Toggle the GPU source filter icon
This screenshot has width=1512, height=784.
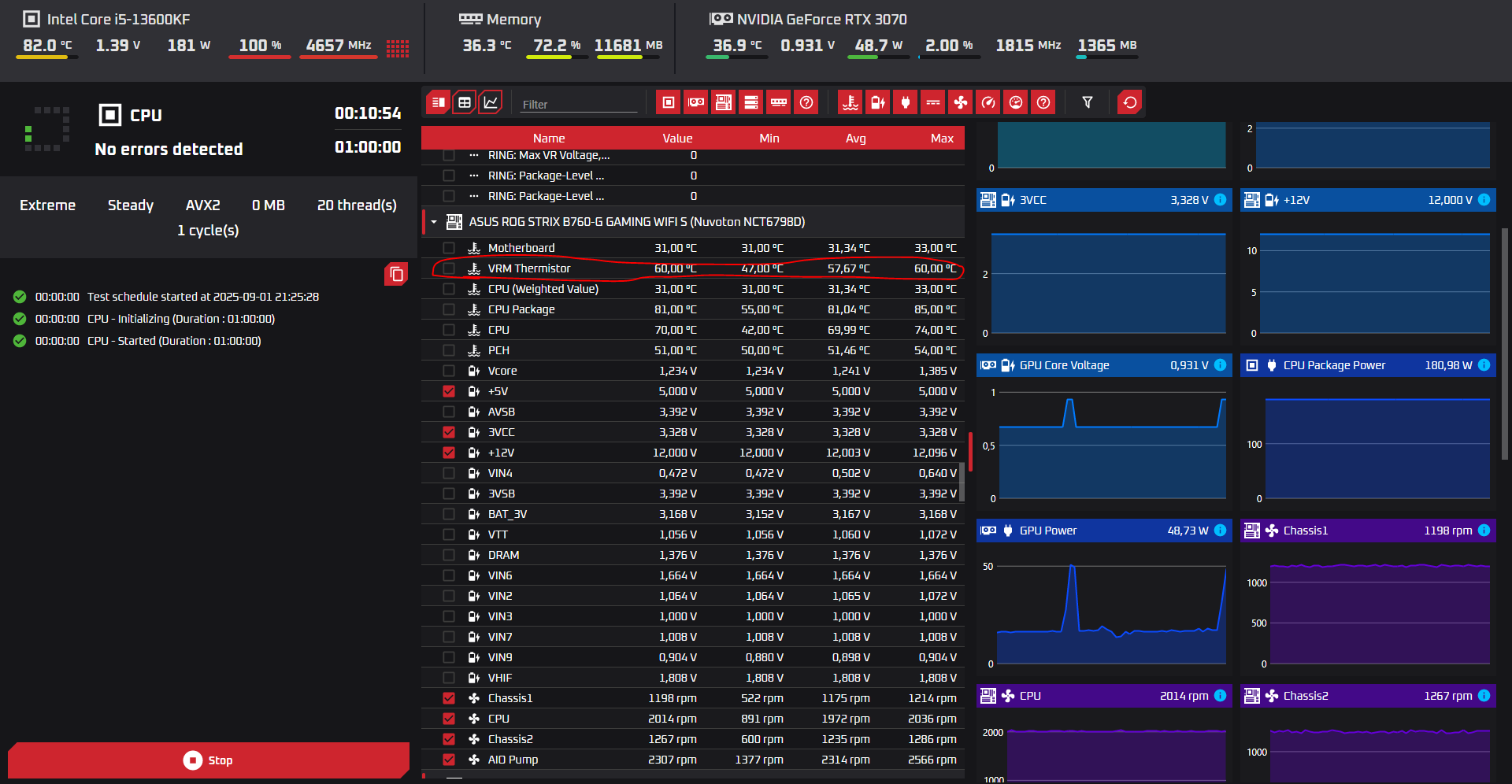click(696, 102)
